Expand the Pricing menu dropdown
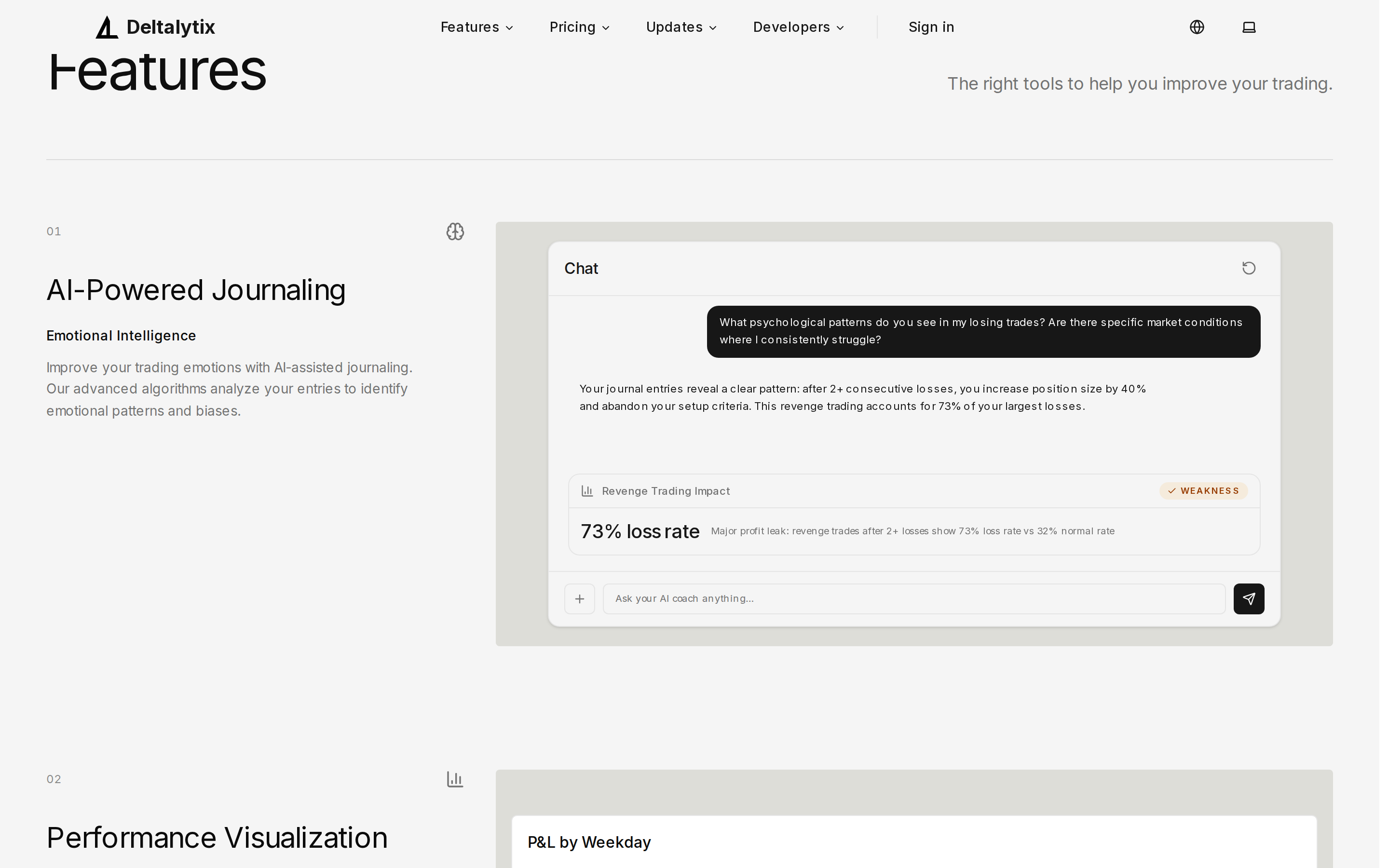This screenshot has width=1389, height=868. (x=579, y=27)
